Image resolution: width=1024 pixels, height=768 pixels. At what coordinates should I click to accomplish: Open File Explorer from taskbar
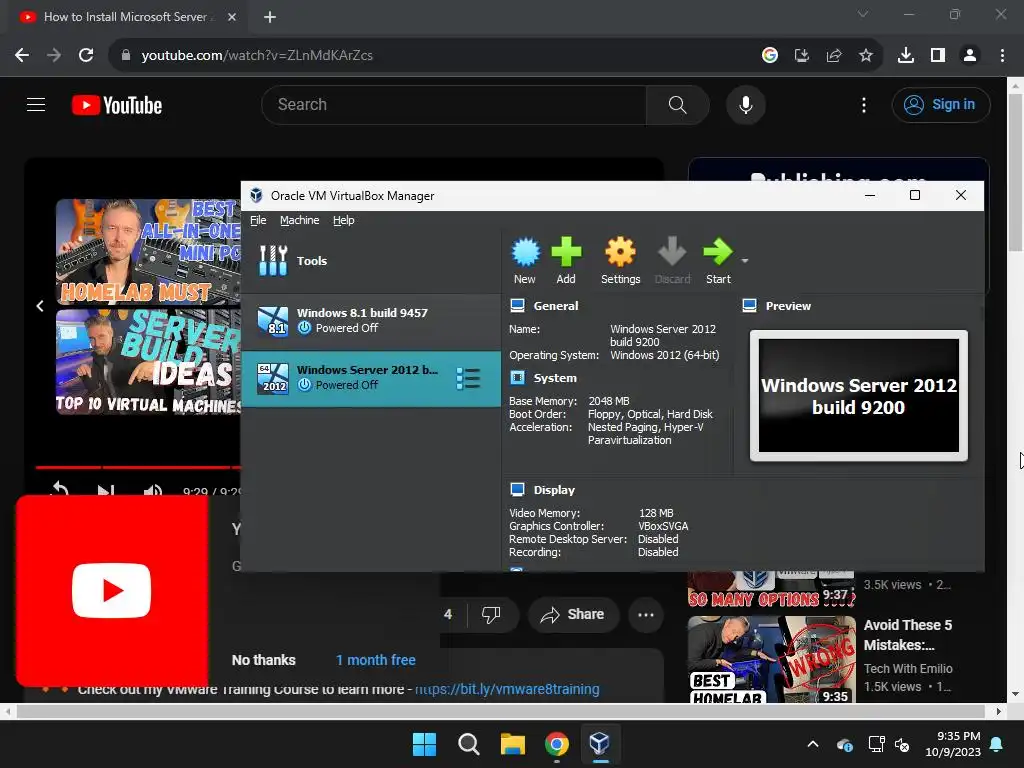coord(513,744)
